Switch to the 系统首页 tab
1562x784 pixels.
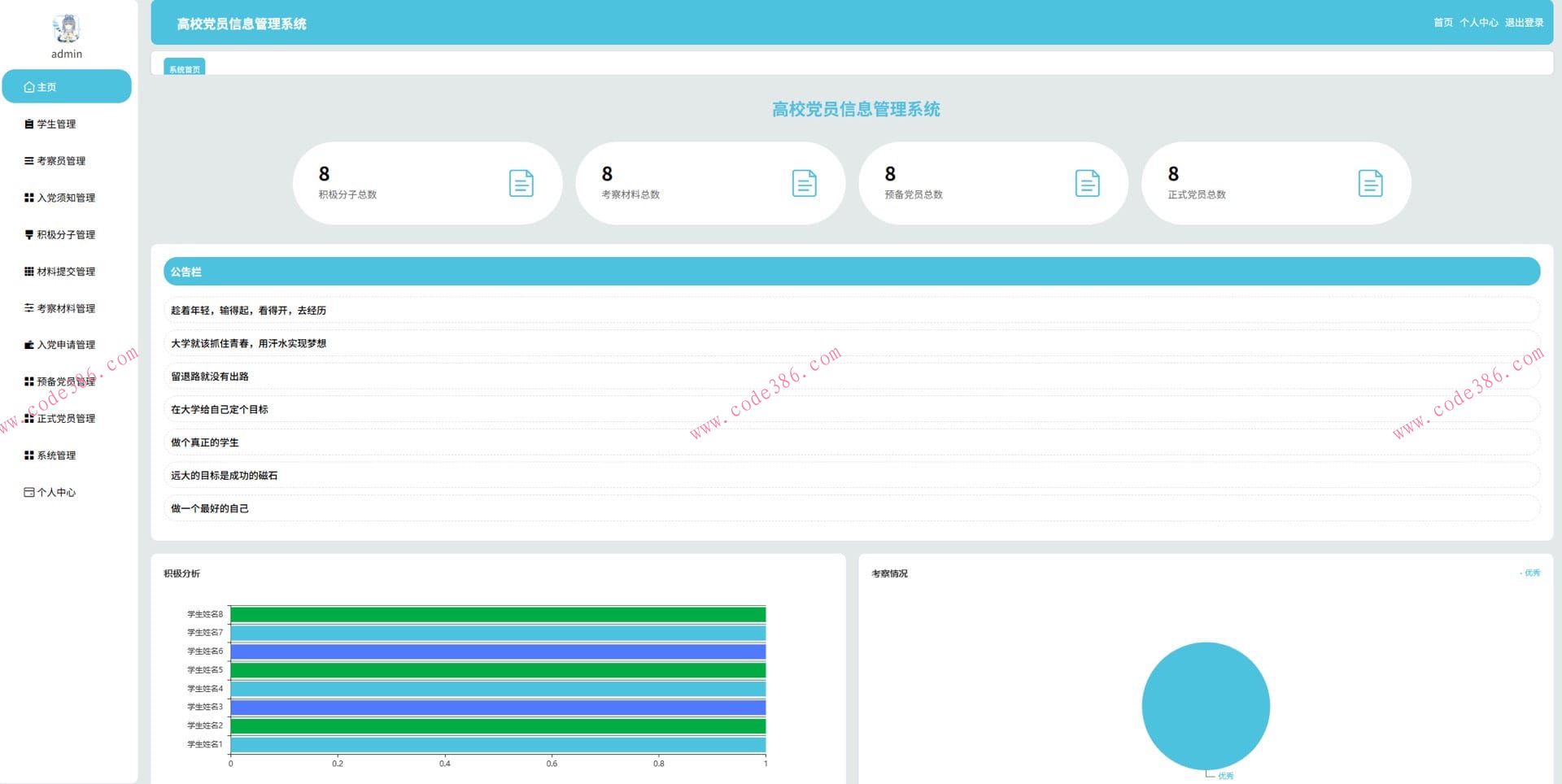coord(185,68)
